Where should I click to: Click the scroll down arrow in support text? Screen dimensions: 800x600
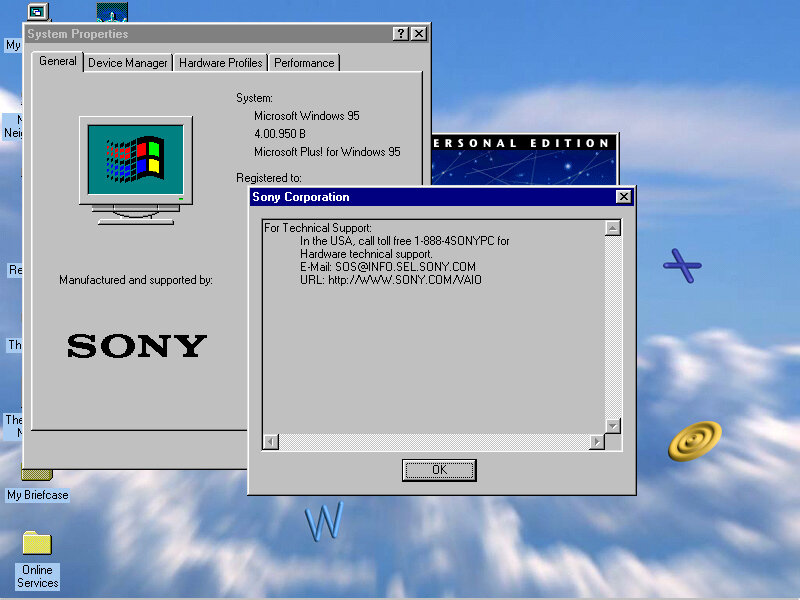(x=613, y=426)
